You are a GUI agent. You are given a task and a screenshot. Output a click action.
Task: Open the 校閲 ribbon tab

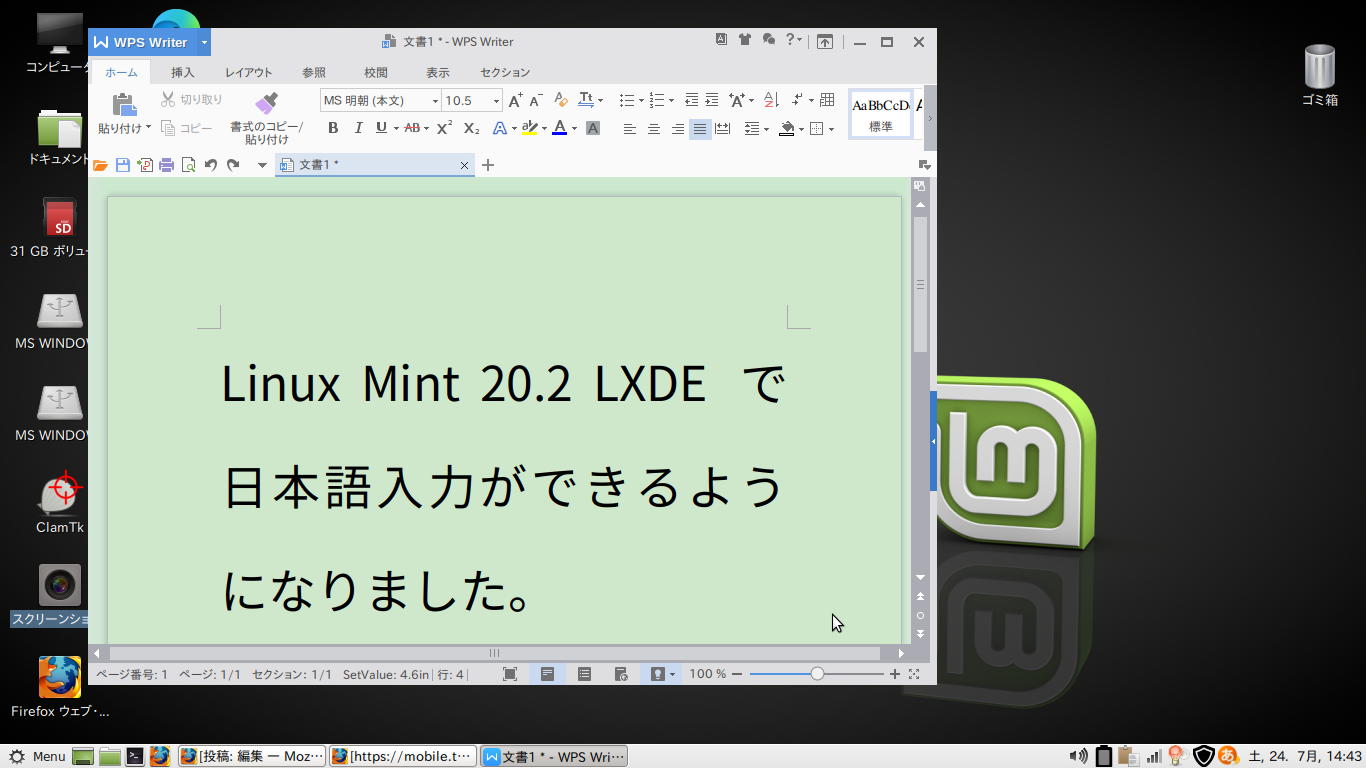point(376,72)
